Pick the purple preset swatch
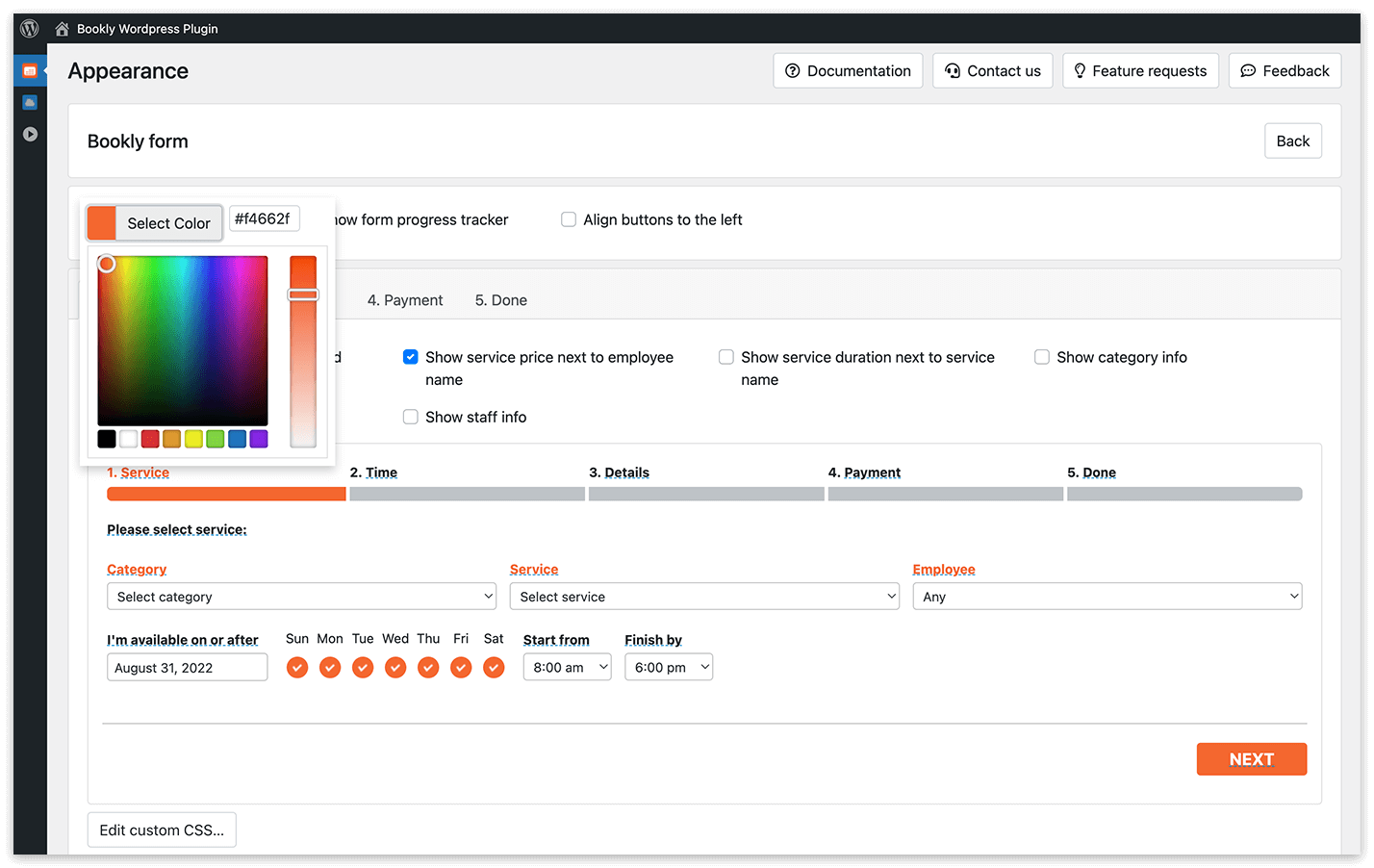1374x868 pixels. tap(259, 439)
